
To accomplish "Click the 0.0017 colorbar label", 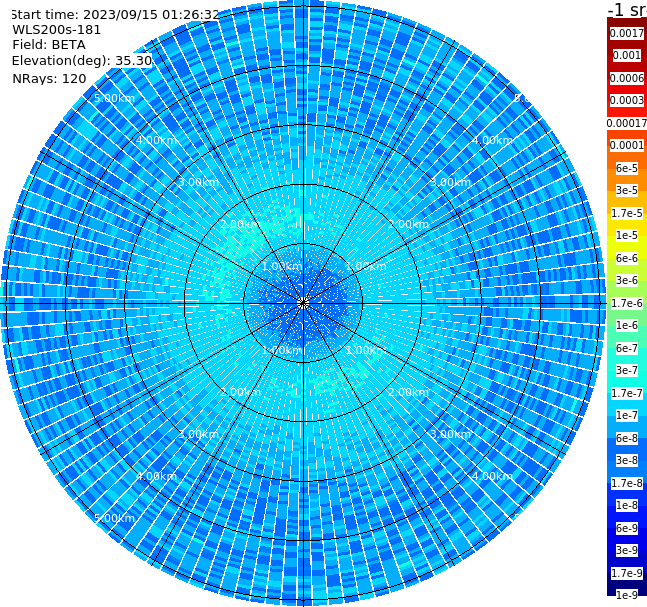I will tap(627, 33).
